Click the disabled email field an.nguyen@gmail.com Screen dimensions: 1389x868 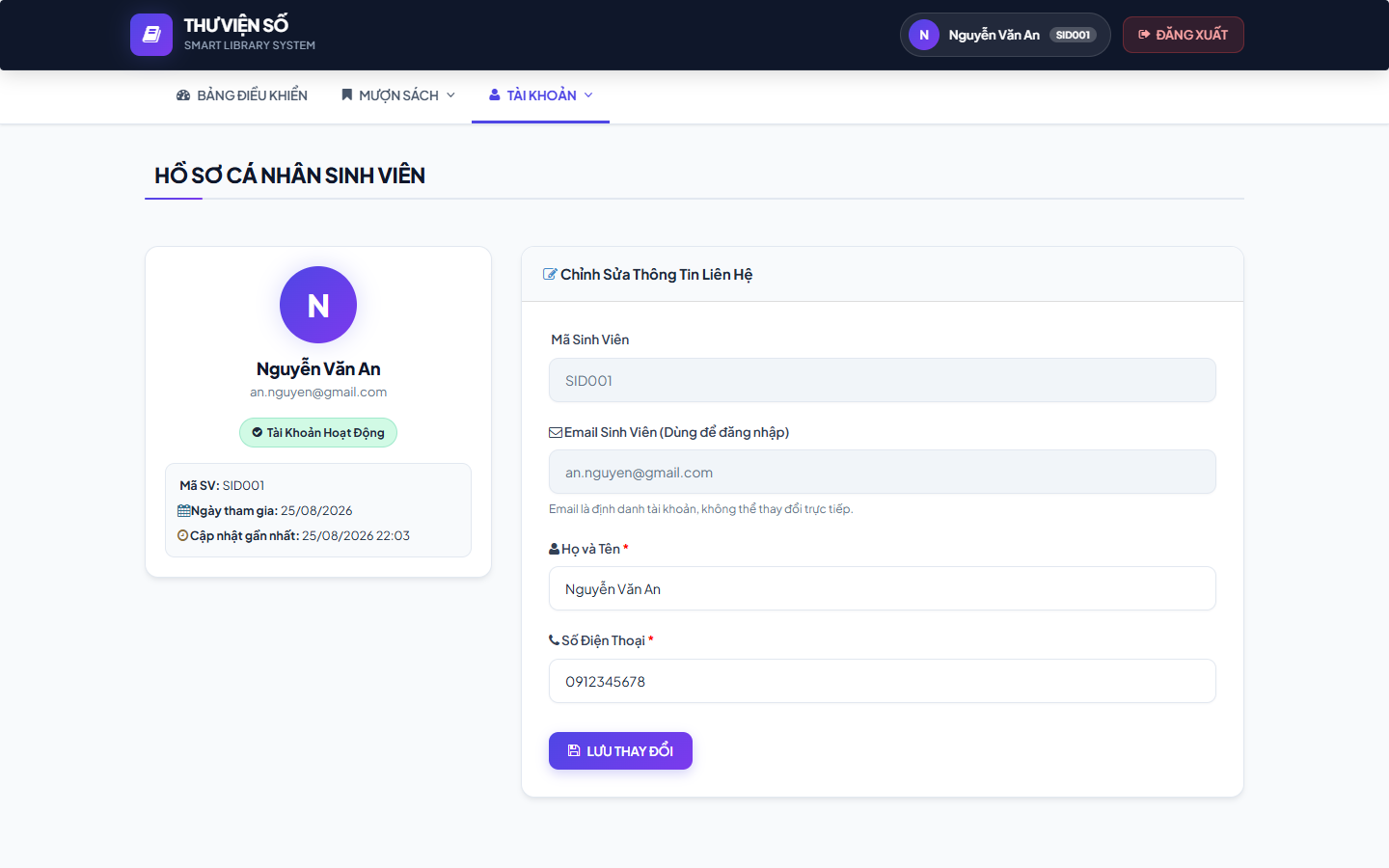[x=882, y=472]
